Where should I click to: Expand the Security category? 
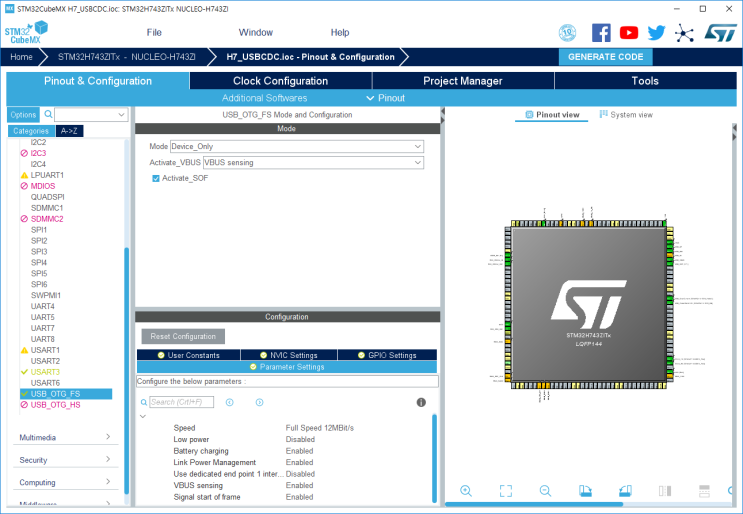point(65,460)
